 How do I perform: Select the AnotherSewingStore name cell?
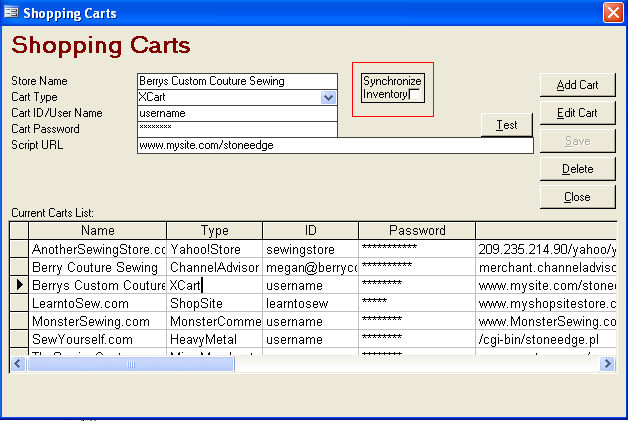point(97,249)
